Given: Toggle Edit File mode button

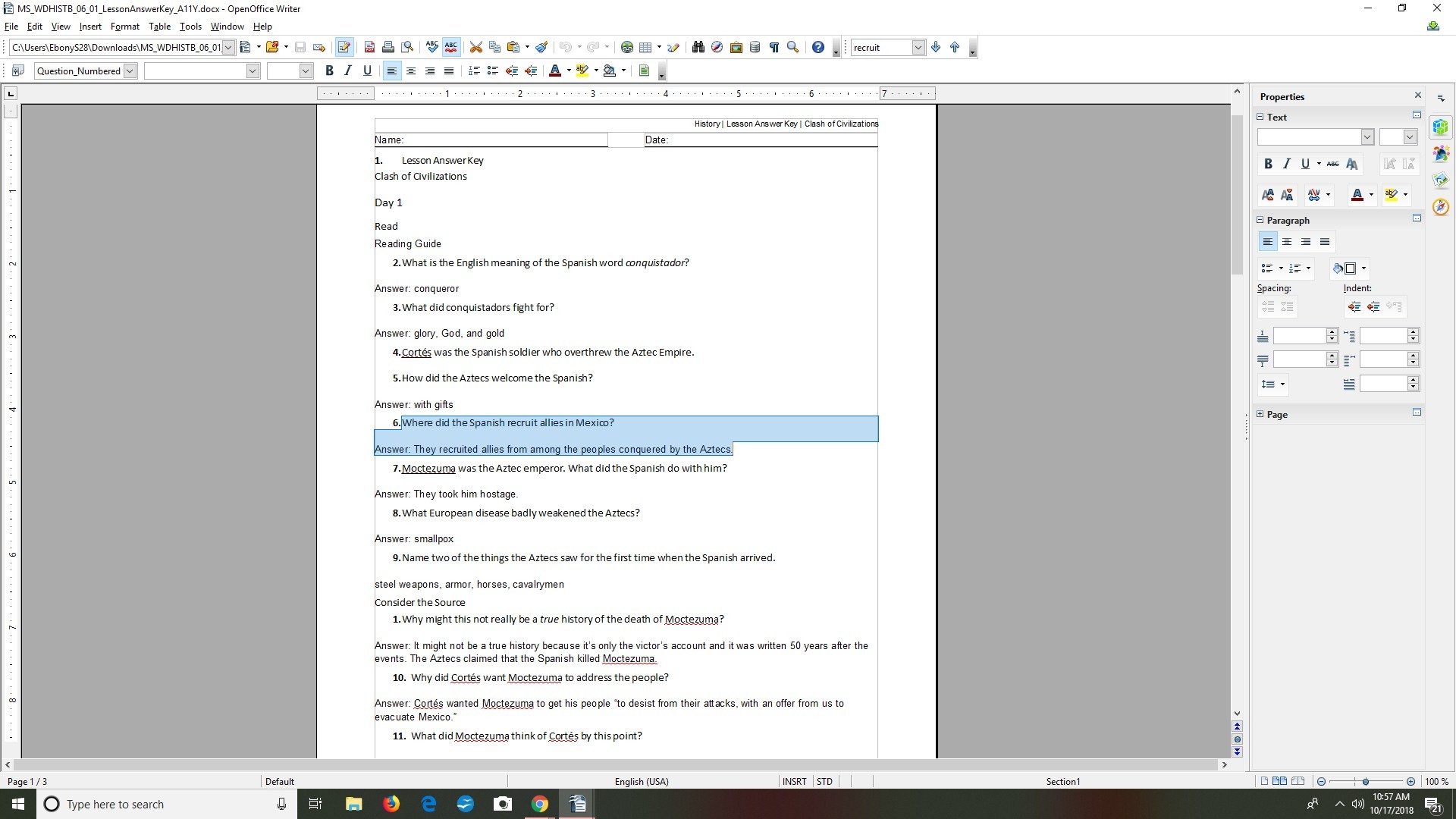Looking at the screenshot, I should pyautogui.click(x=344, y=47).
